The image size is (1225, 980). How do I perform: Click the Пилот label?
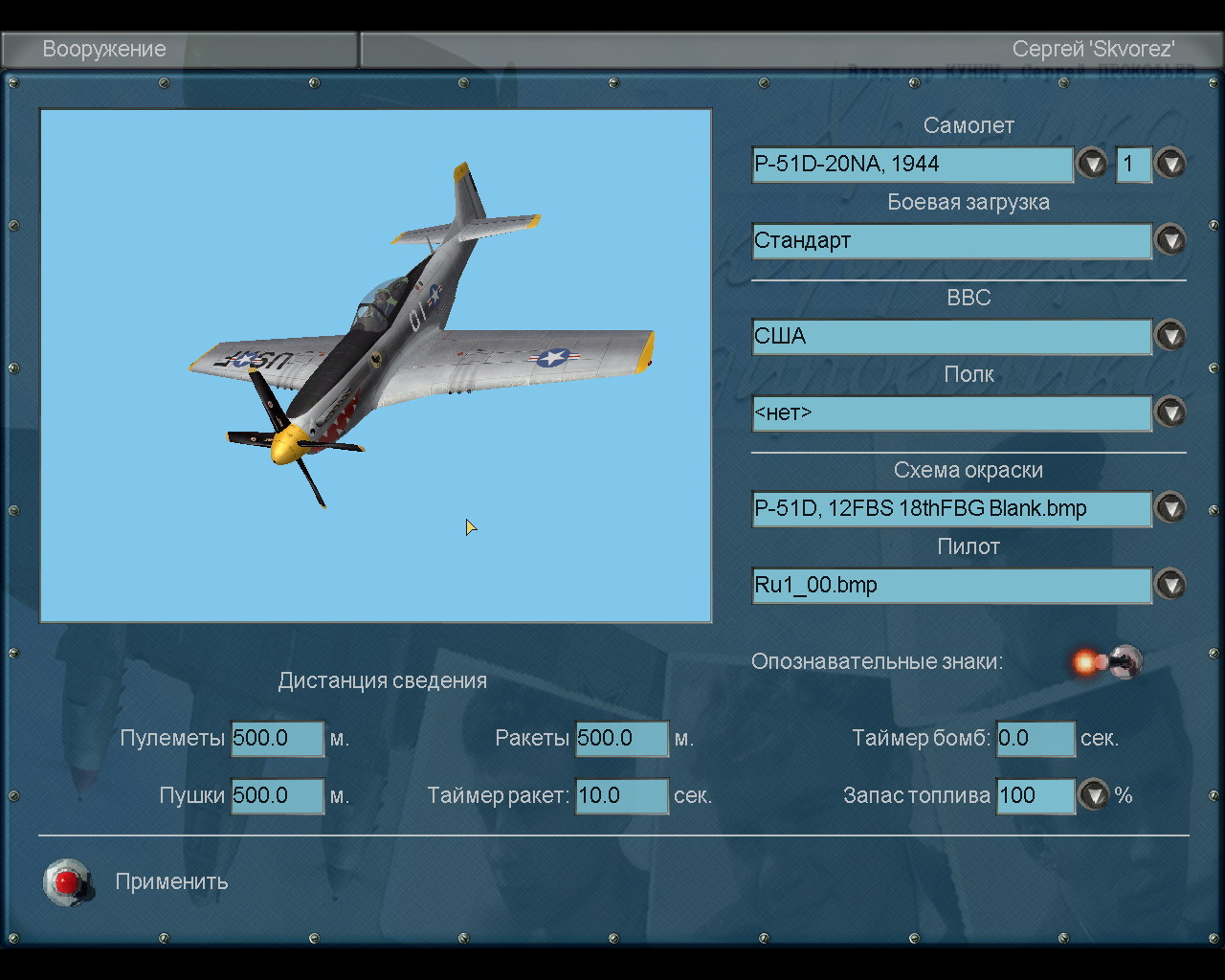pyautogui.click(x=969, y=546)
